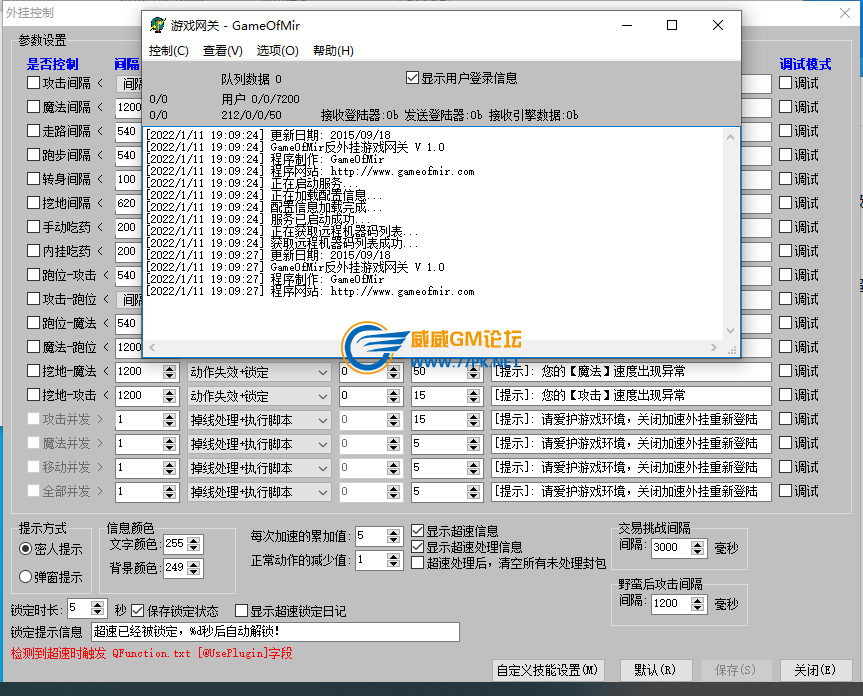Select the 弹窗提示 radio button
Image resolution: width=863 pixels, height=696 pixels.
(x=26, y=577)
